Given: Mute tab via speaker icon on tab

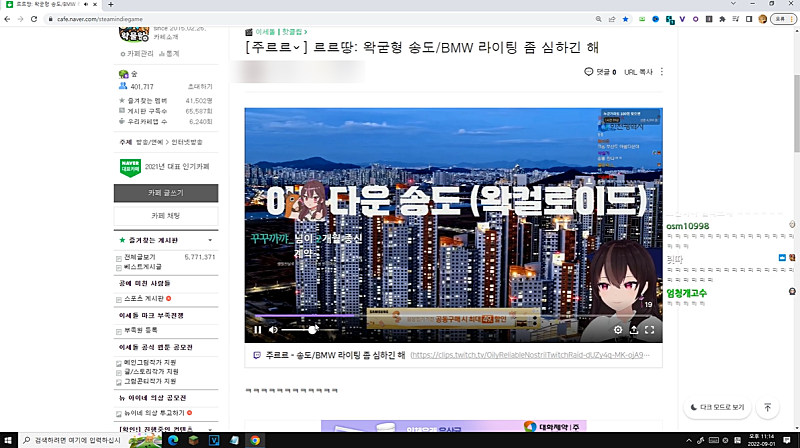Looking at the screenshot, I should point(86,4).
